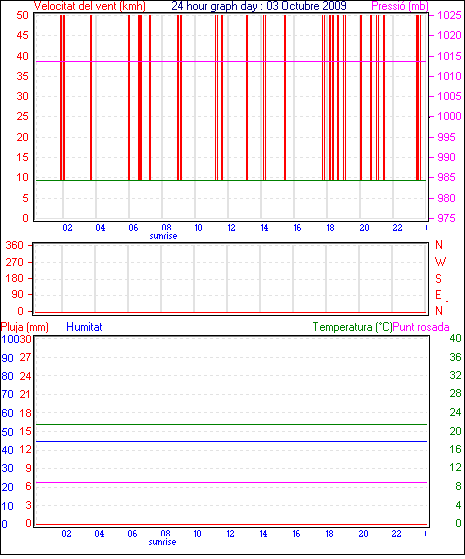Click hour 06 on the bottom time axis
This screenshot has height=559, width=465.
tap(132, 534)
